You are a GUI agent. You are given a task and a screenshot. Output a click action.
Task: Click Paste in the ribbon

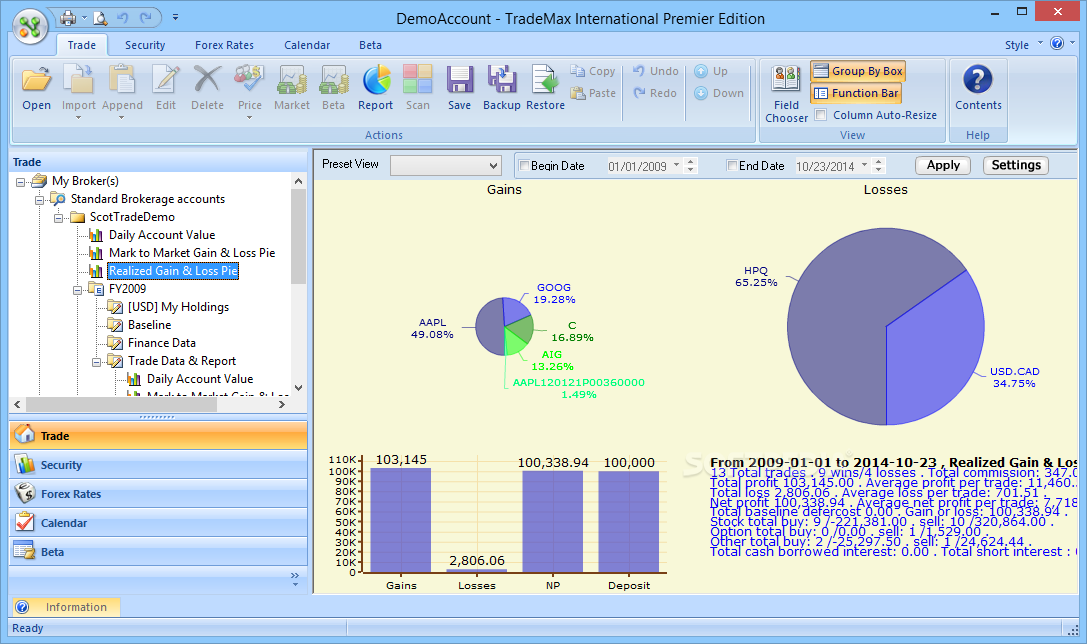593,93
